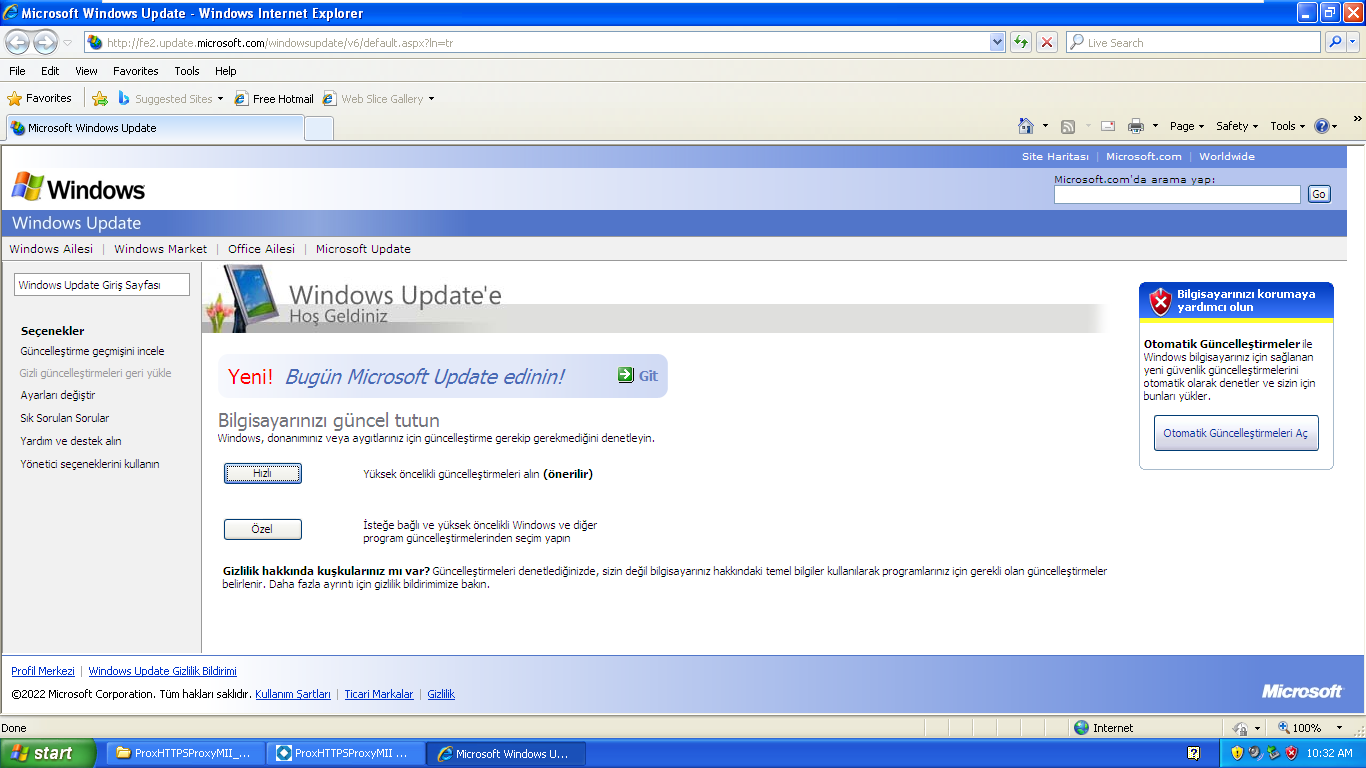Open the command bar Tools dropdown
1366x768 pixels.
pos(1287,126)
